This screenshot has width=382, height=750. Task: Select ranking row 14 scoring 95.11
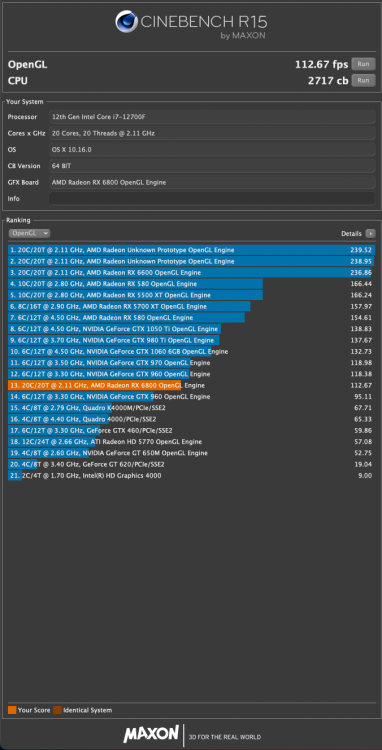point(192,397)
